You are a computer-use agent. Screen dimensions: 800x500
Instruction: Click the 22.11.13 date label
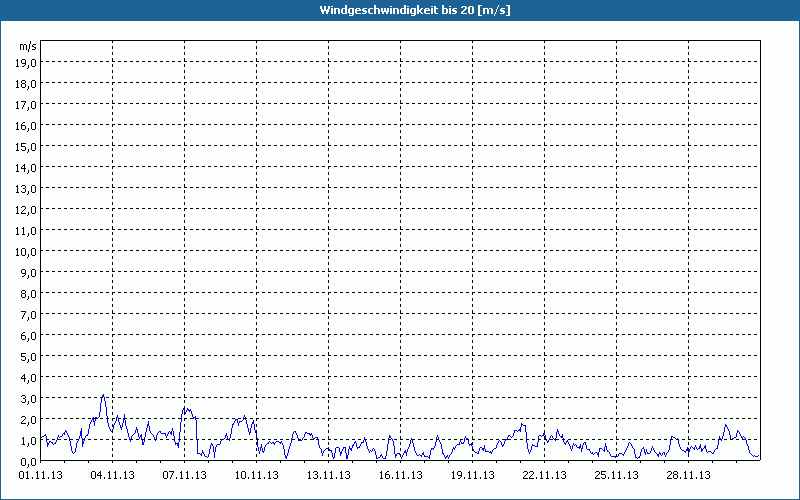tap(544, 476)
